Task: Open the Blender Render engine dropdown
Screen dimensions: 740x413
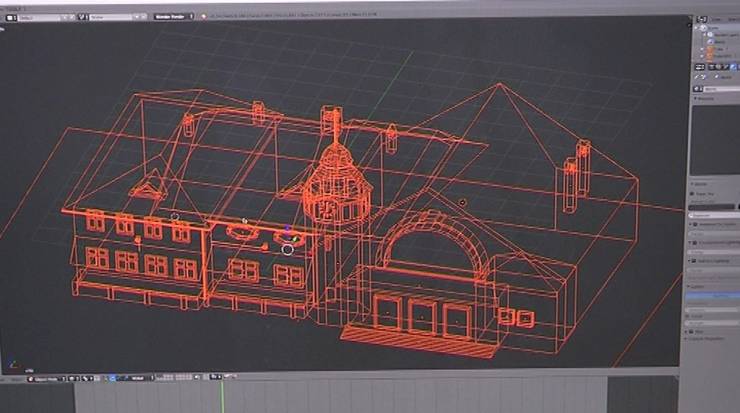Action: 173,17
